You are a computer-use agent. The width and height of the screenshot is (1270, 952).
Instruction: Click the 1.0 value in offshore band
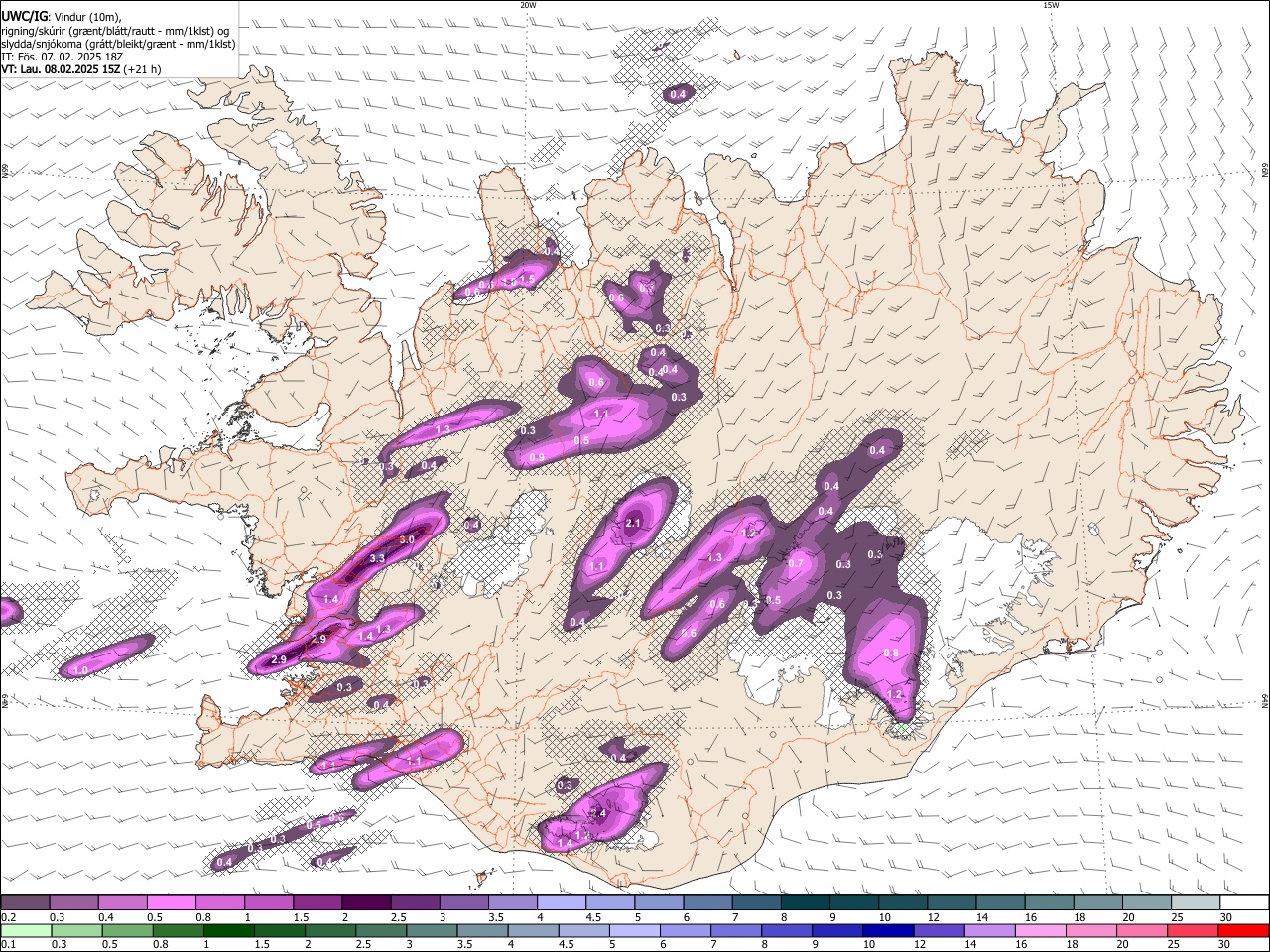click(x=80, y=671)
